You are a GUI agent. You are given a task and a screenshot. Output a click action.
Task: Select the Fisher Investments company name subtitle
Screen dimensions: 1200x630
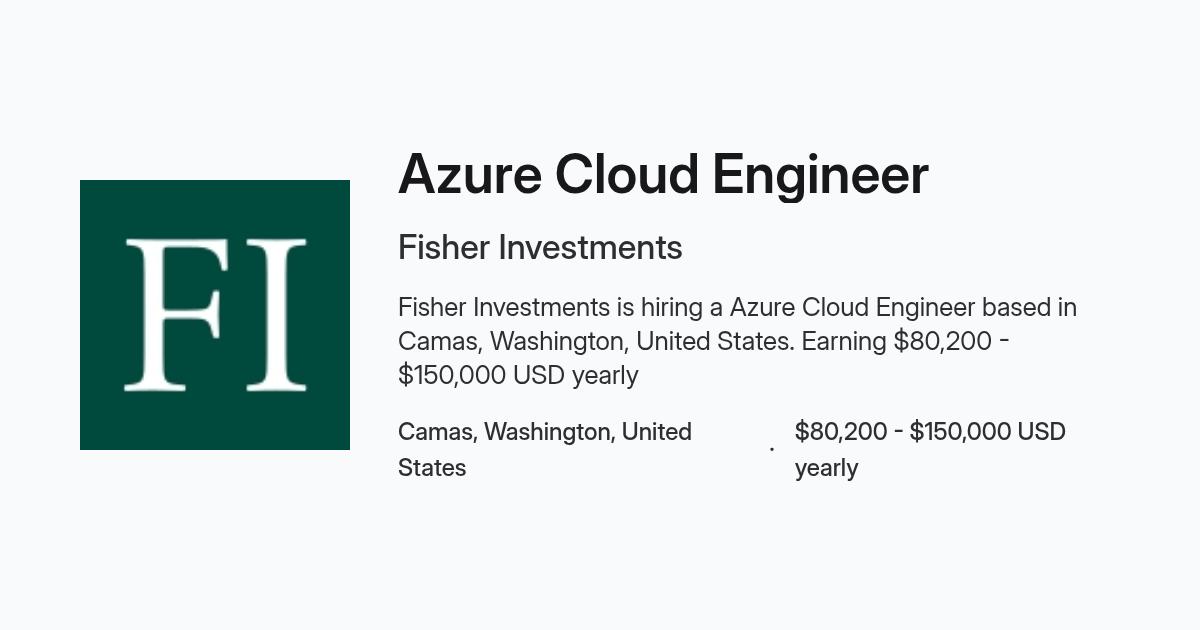pos(540,248)
